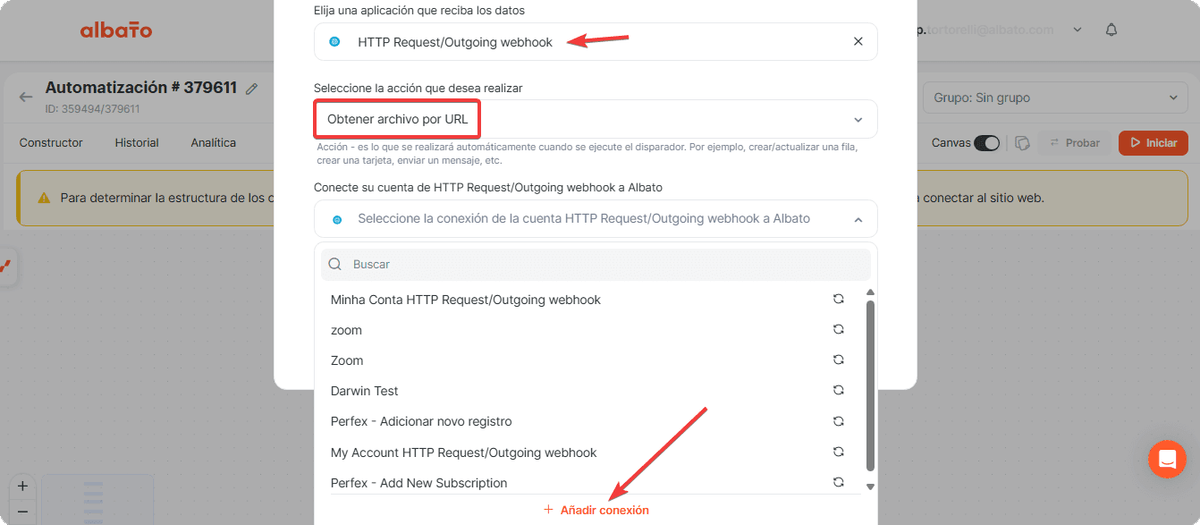Refresh the Minha Conta HTTP Request connection
Viewport: 1200px width, 525px height.
pos(839,299)
